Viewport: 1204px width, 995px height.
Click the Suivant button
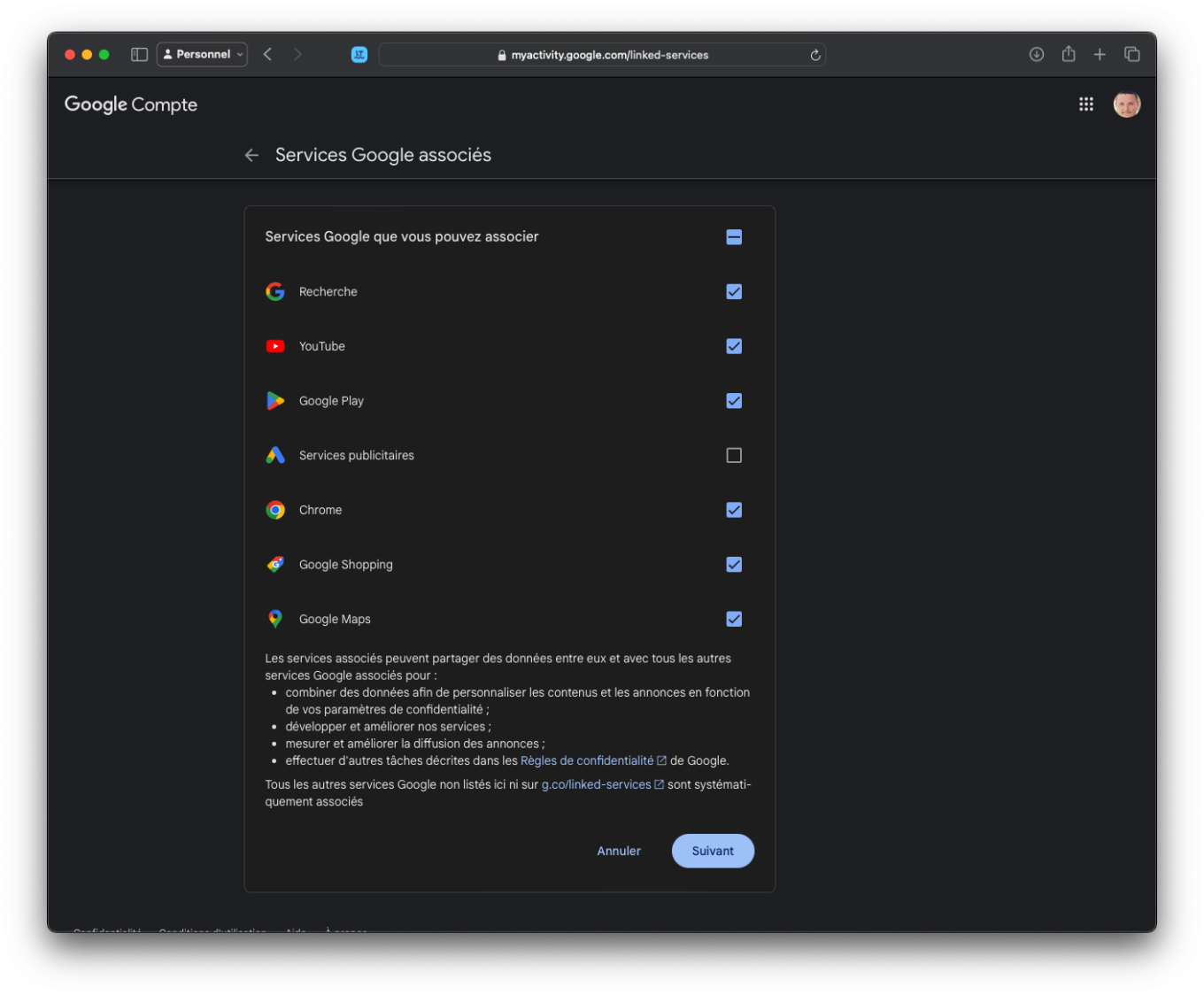click(x=713, y=851)
